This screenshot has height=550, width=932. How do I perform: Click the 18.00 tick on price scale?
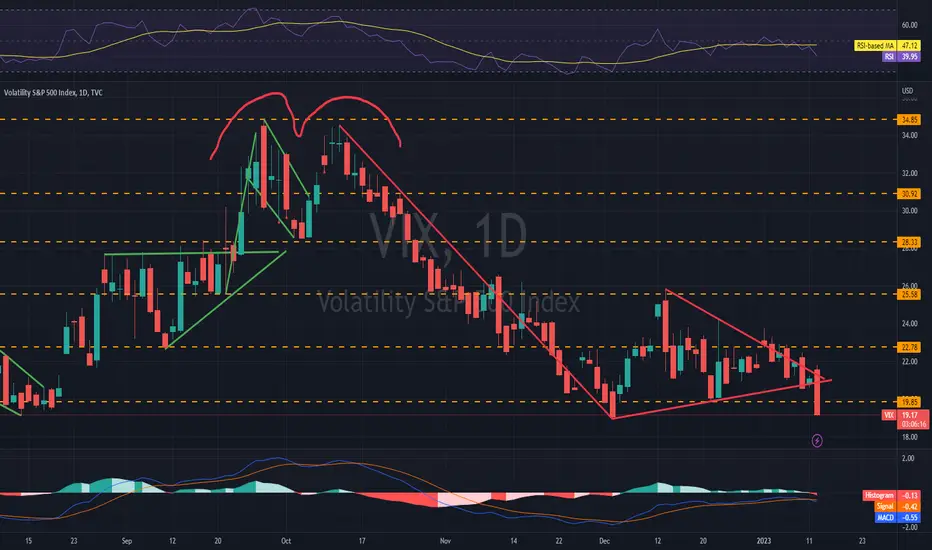pyautogui.click(x=909, y=437)
